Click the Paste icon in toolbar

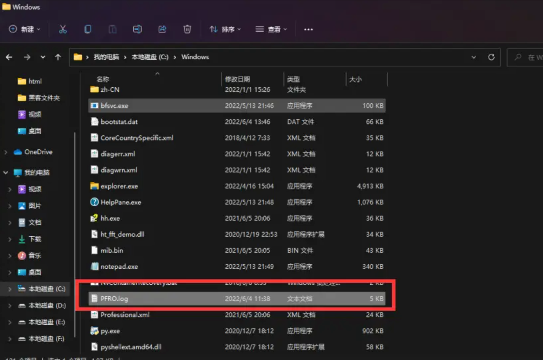tap(113, 29)
